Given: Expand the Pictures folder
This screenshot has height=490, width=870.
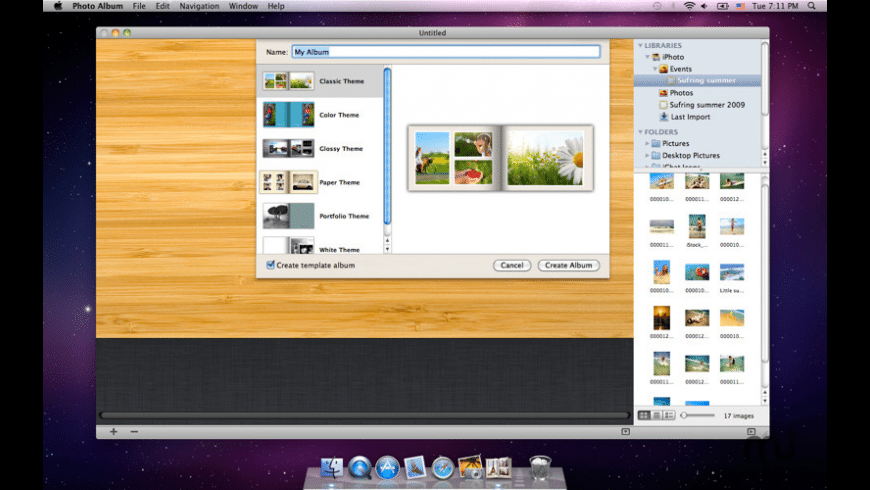Looking at the screenshot, I should tap(647, 143).
